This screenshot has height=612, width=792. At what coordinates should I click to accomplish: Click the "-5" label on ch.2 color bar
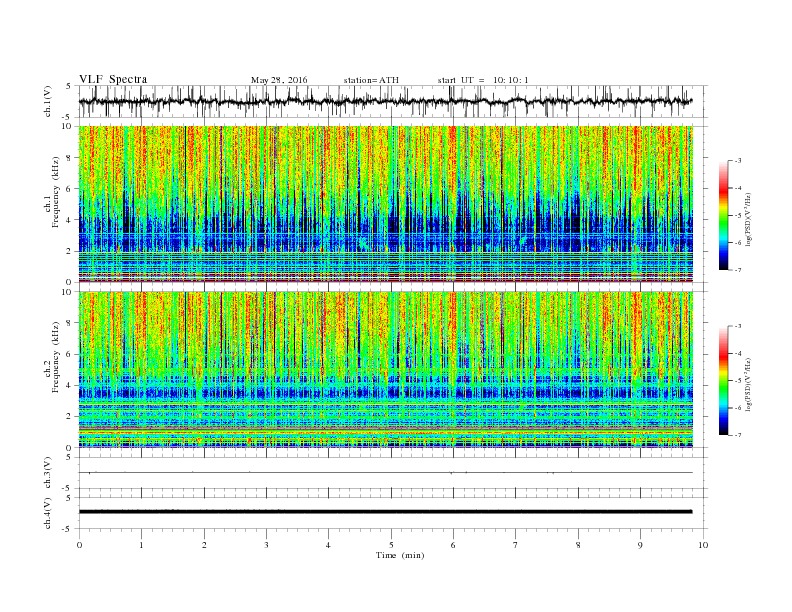click(737, 381)
